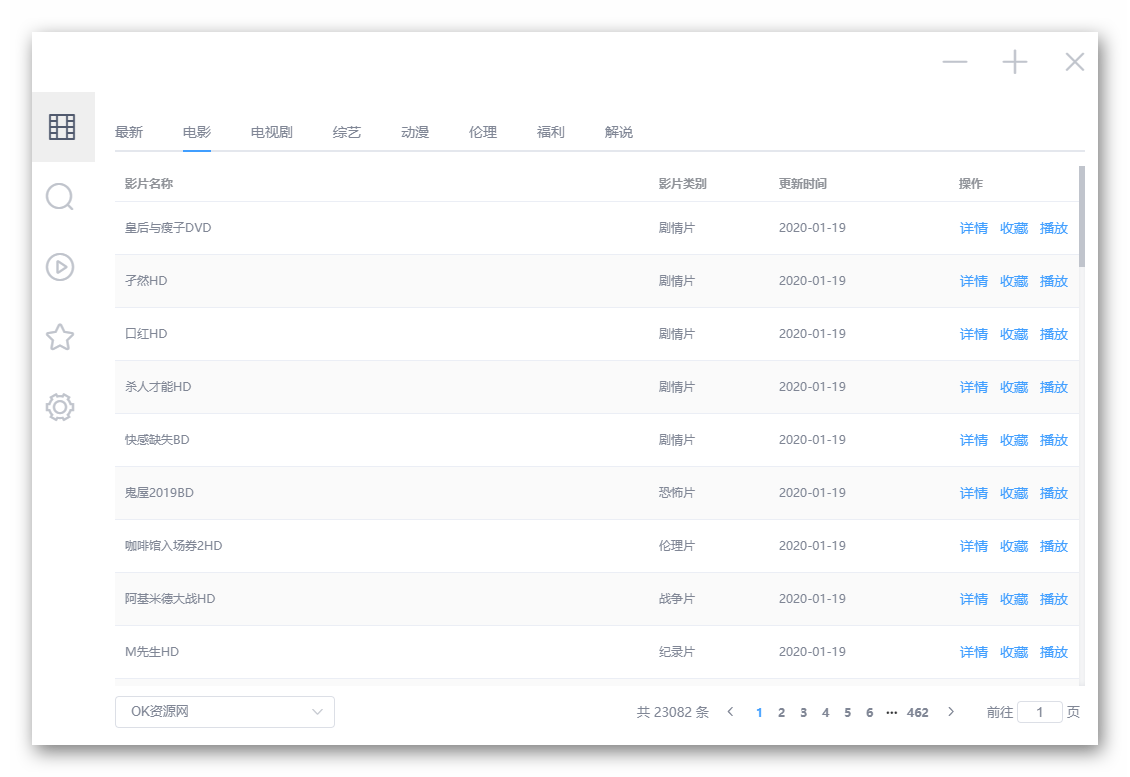Open the settings gear icon
Screen dimensions: 1130x777
pyautogui.click(x=60, y=407)
